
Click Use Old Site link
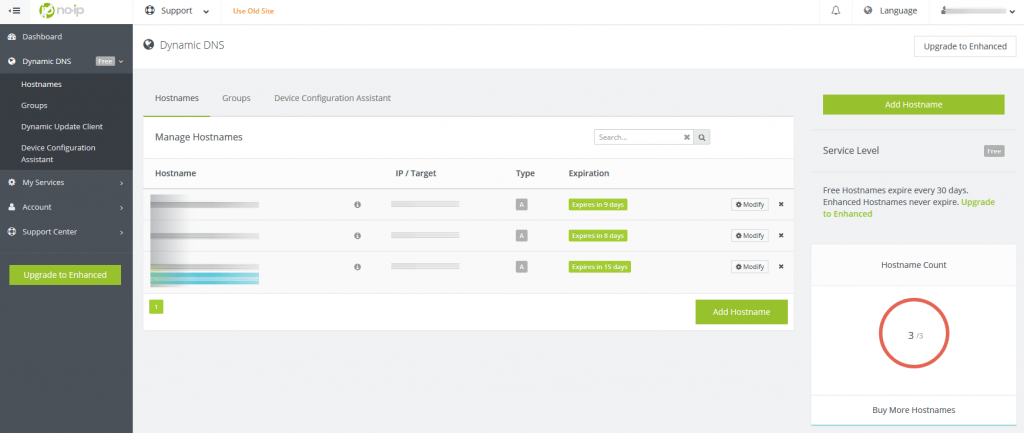click(x=253, y=11)
